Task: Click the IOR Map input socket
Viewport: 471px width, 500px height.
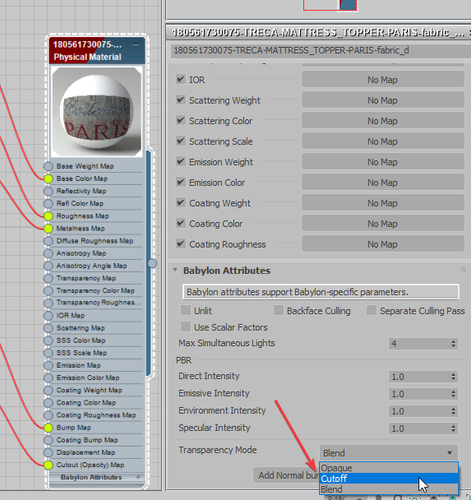Action: click(48, 316)
